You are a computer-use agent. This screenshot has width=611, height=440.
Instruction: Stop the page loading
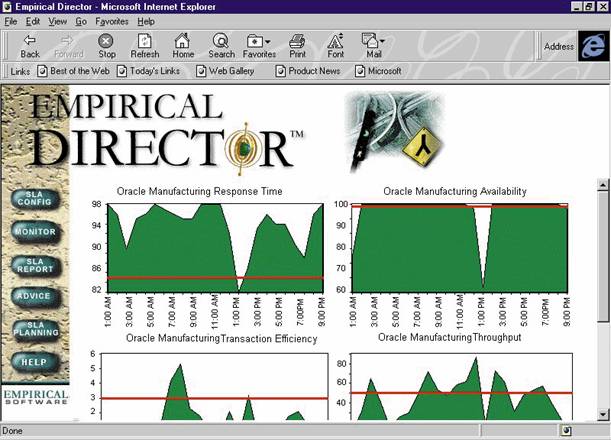pyautogui.click(x=106, y=46)
